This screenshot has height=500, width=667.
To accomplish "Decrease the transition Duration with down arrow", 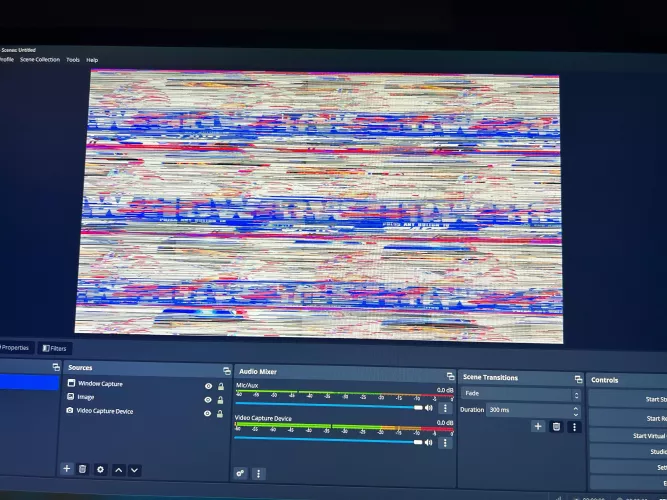I will pos(576,414).
